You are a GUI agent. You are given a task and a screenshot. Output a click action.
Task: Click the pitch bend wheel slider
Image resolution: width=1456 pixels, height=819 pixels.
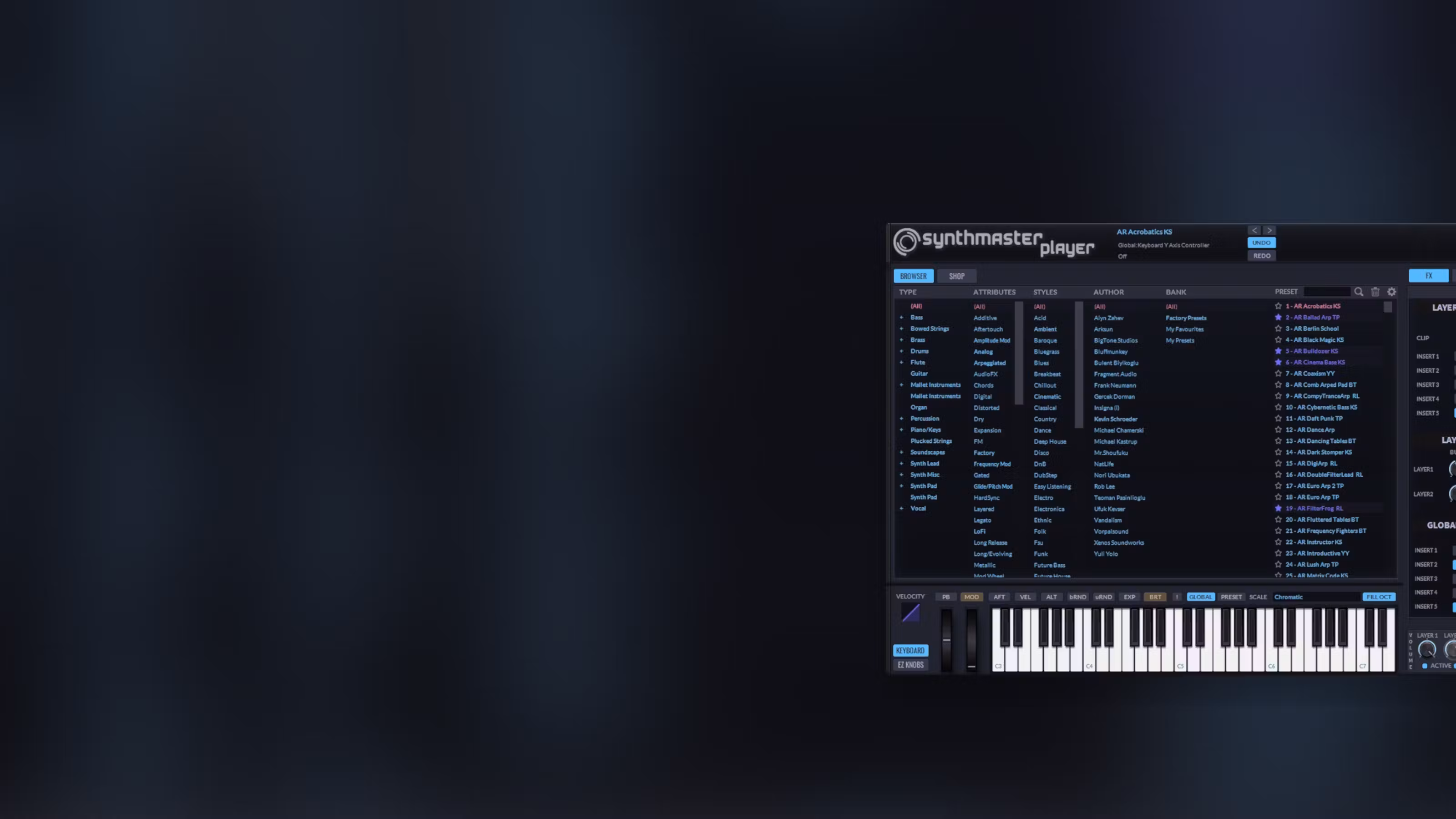click(x=946, y=640)
